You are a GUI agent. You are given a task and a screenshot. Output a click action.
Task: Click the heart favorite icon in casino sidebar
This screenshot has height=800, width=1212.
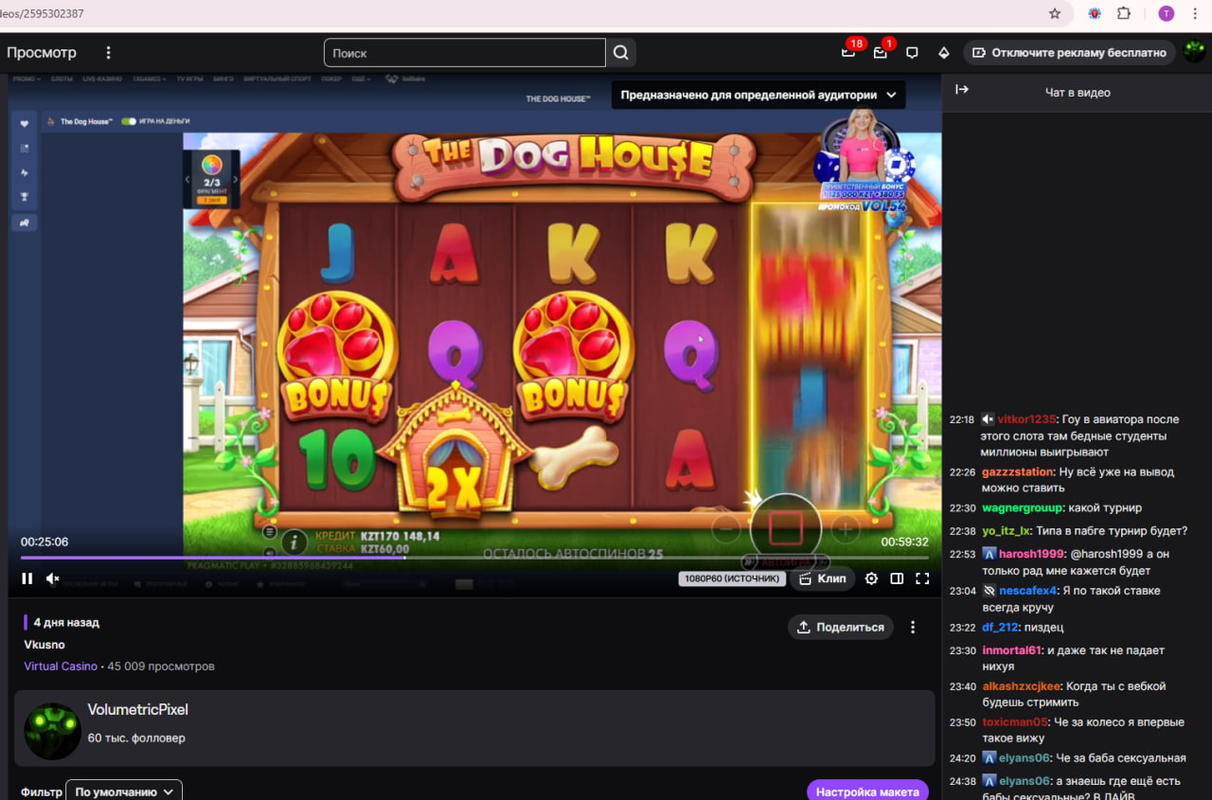(x=24, y=124)
